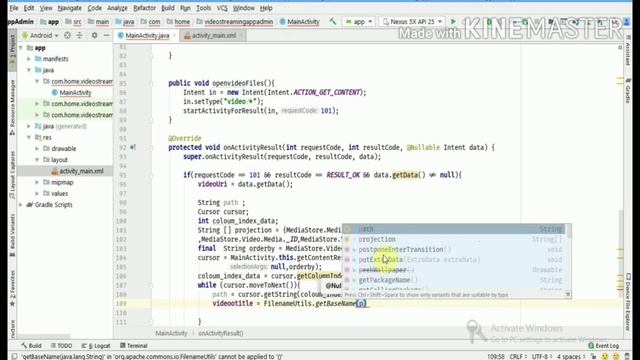Switch to the activity_main.xml editor tab
This screenshot has height=360, width=640.
click(x=213, y=36)
